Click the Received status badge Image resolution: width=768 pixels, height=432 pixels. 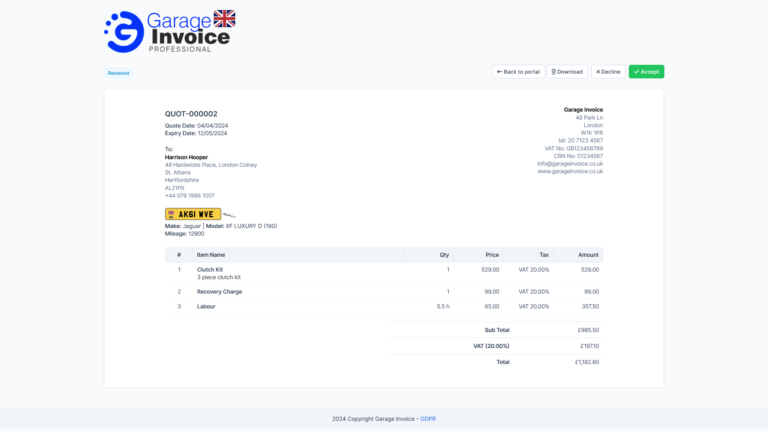point(118,73)
